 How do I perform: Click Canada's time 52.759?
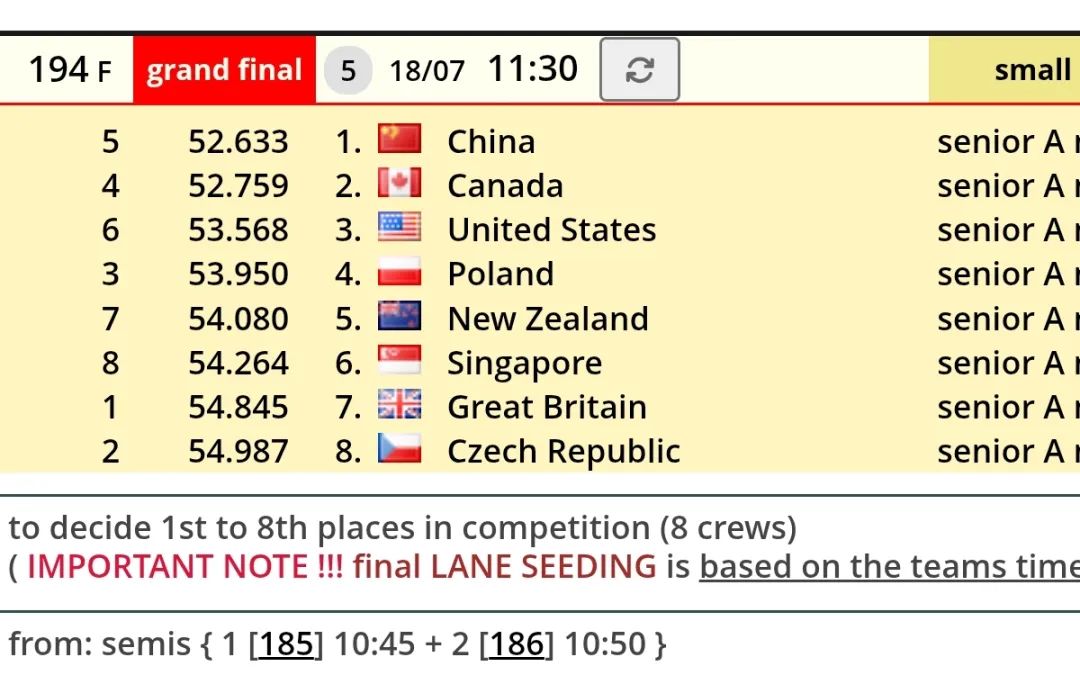point(238,186)
